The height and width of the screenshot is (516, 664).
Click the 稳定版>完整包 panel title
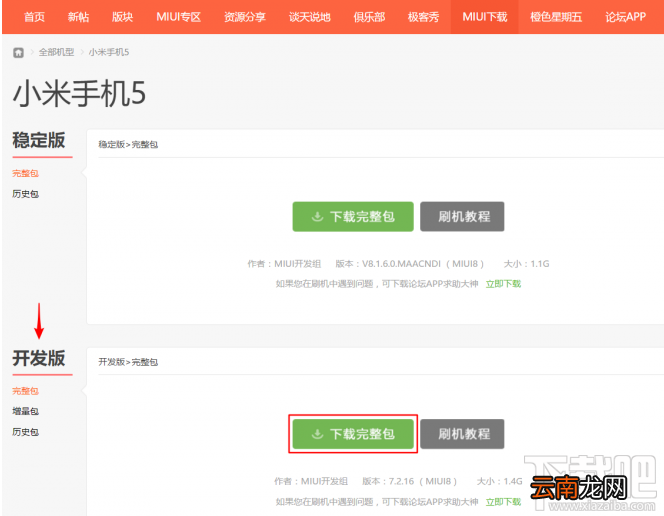pyautogui.click(x=128, y=144)
